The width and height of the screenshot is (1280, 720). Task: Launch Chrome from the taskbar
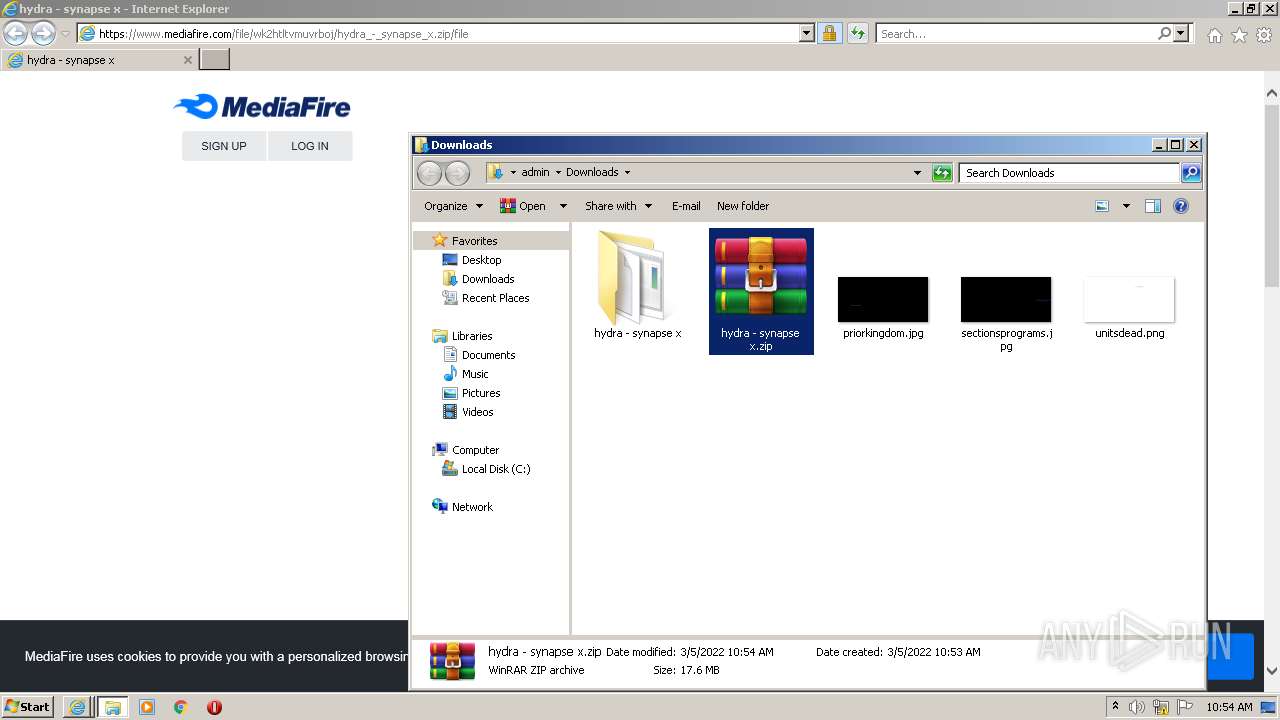pyautogui.click(x=181, y=707)
